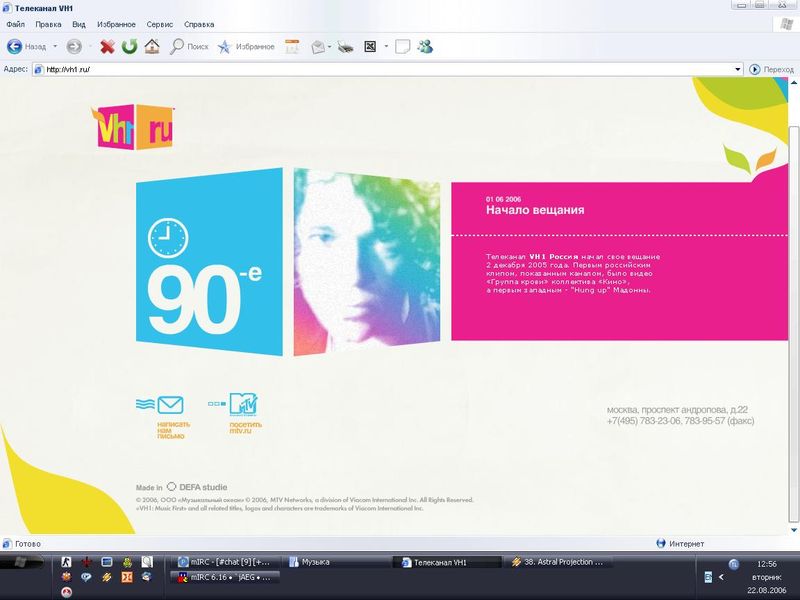Click the page icon in address bar

click(38, 69)
